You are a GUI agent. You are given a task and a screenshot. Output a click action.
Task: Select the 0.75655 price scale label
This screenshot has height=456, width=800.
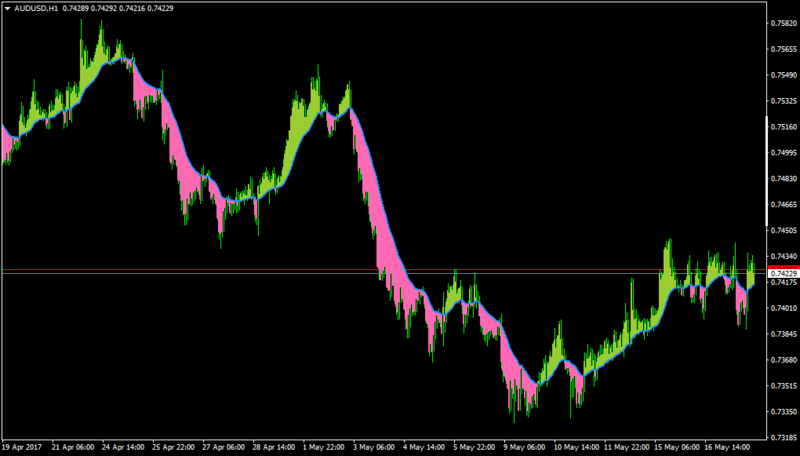[784, 49]
